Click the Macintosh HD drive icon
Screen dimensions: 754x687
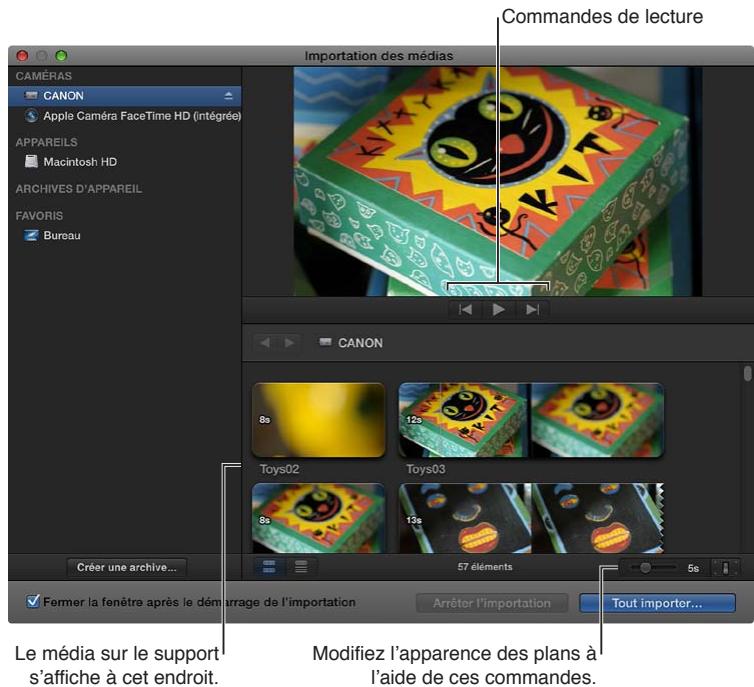(31, 162)
